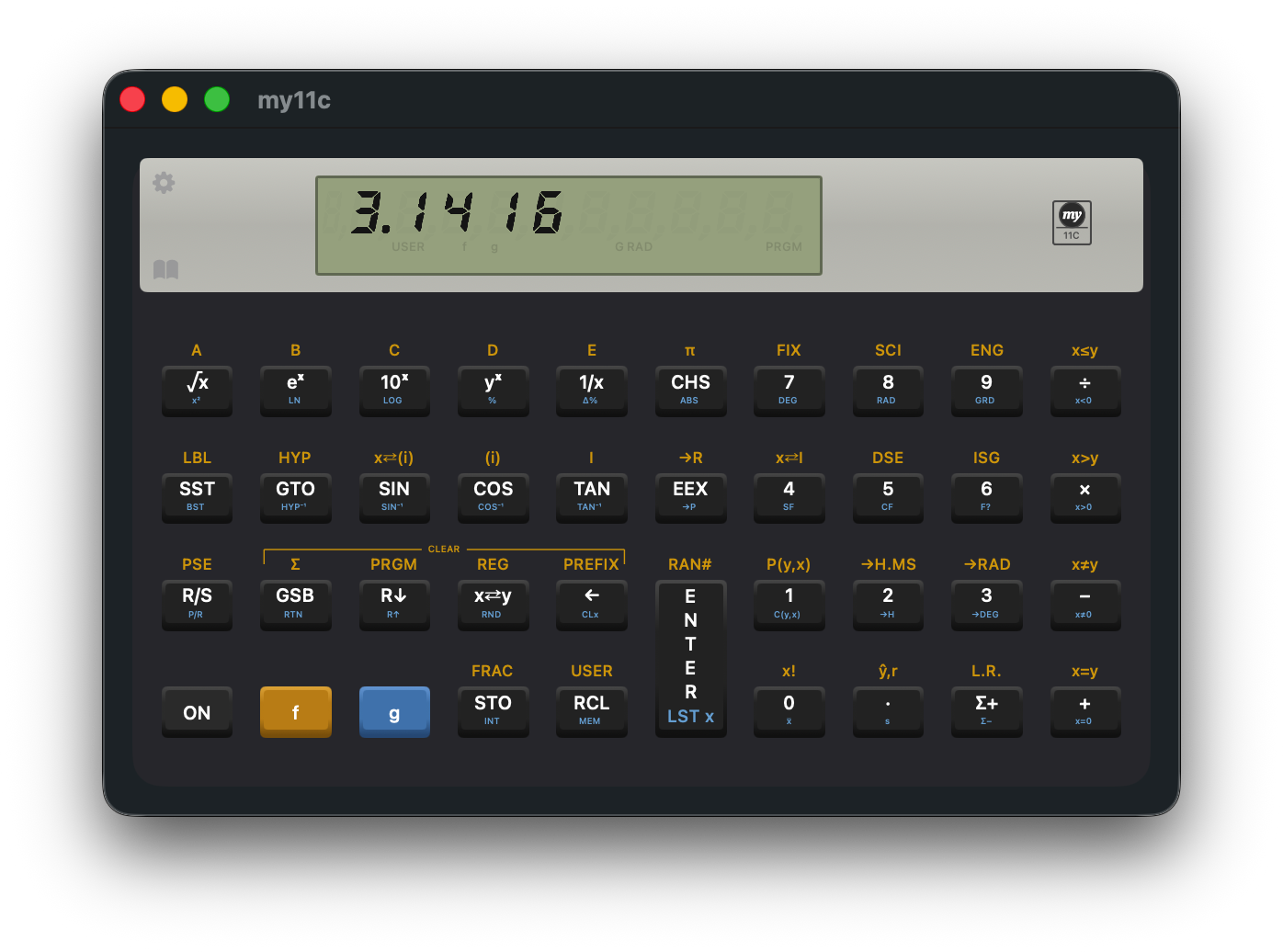The height and width of the screenshot is (952, 1283).
Task: Click the number 6 key
Action: tap(986, 497)
